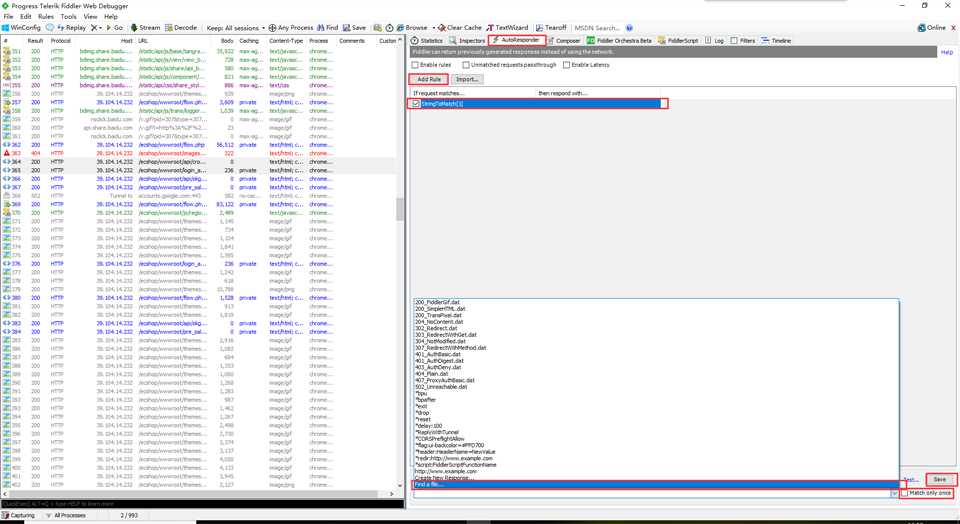
Task: Switch to the Statistics tab
Action: pos(427,40)
